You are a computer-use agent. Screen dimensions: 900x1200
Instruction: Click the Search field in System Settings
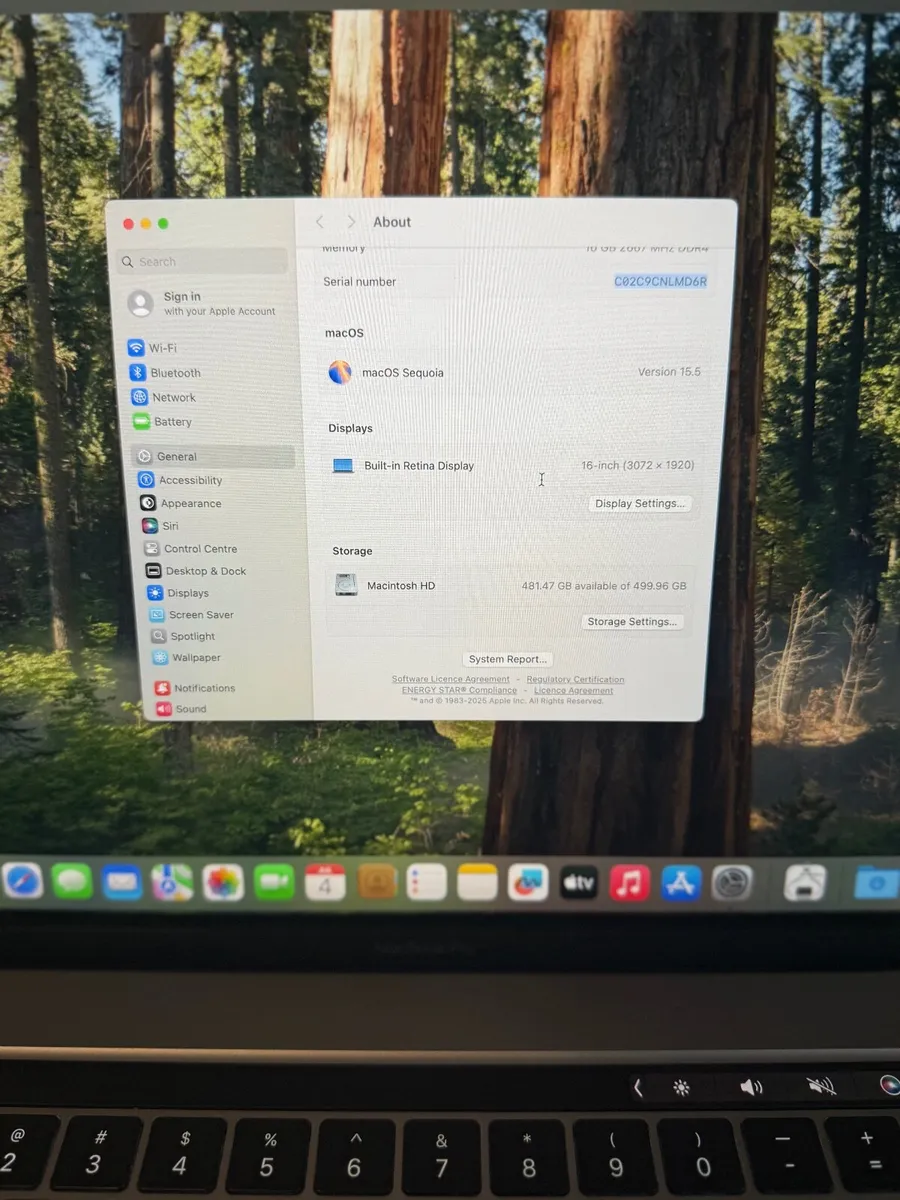(201, 261)
